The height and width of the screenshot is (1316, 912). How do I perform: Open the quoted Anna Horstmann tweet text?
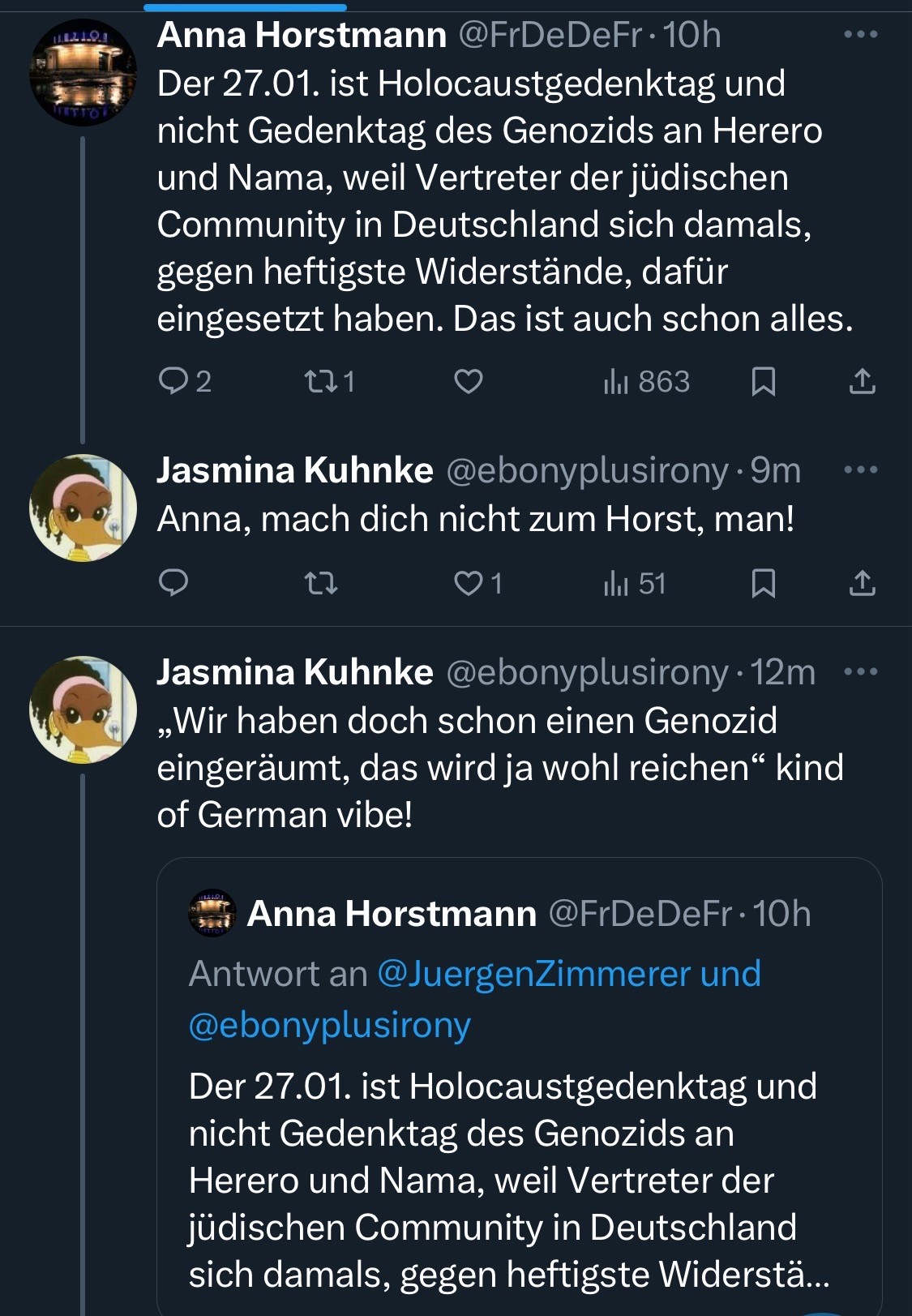503,1180
